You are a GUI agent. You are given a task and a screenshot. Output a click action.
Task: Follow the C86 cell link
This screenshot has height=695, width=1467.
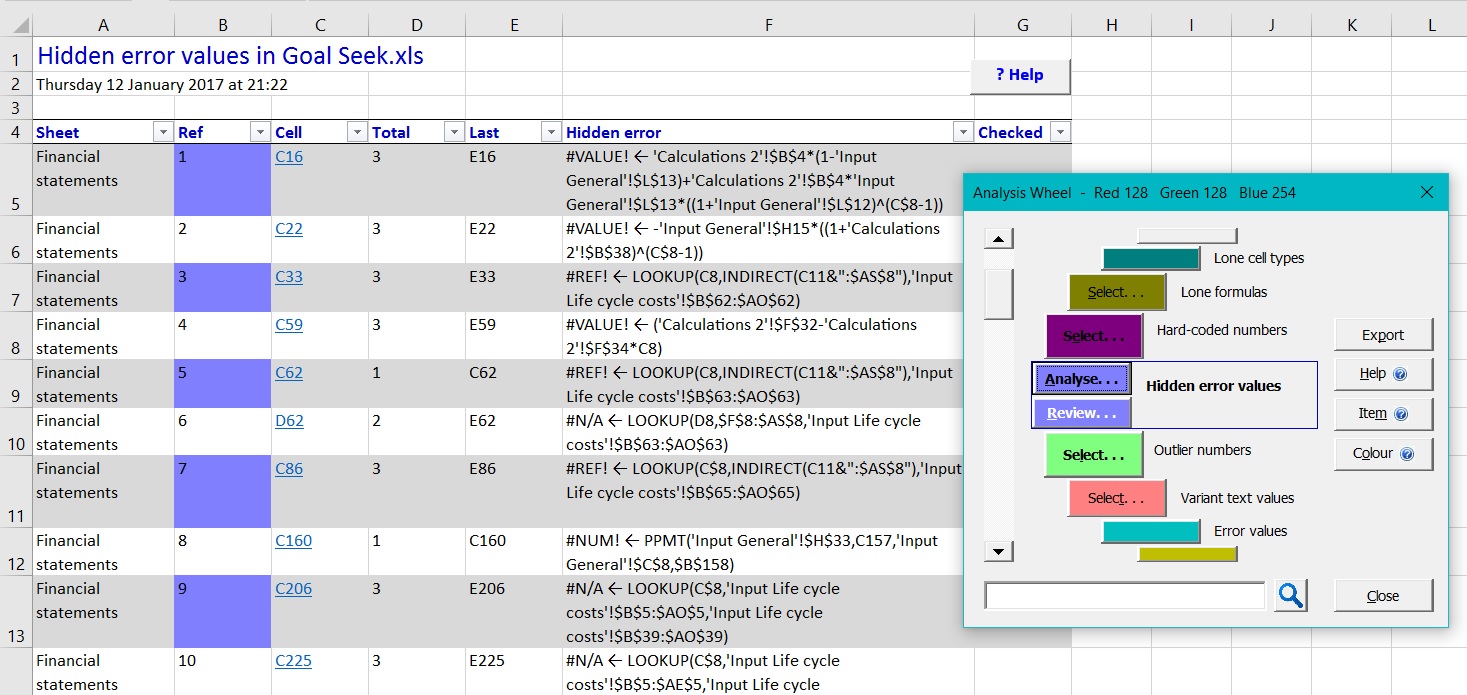coord(289,469)
